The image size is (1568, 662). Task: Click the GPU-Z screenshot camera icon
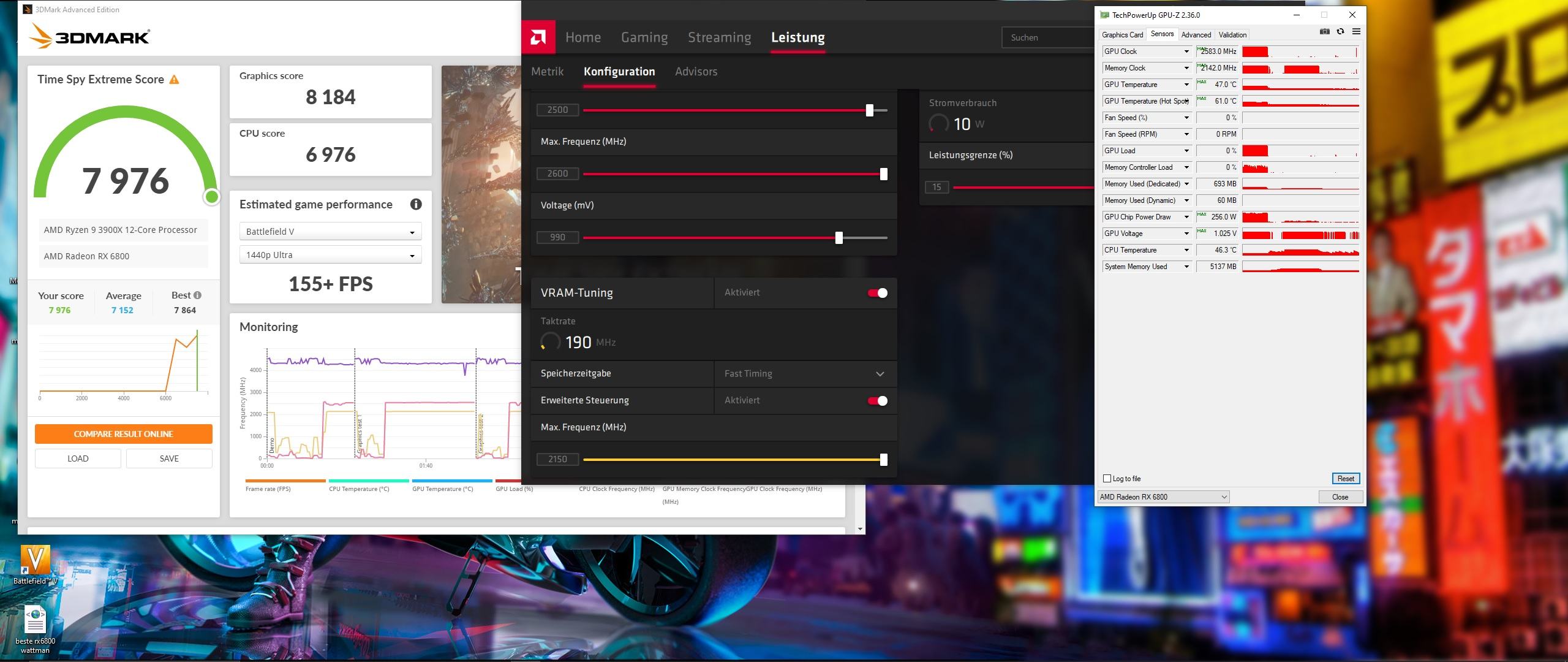point(1324,32)
